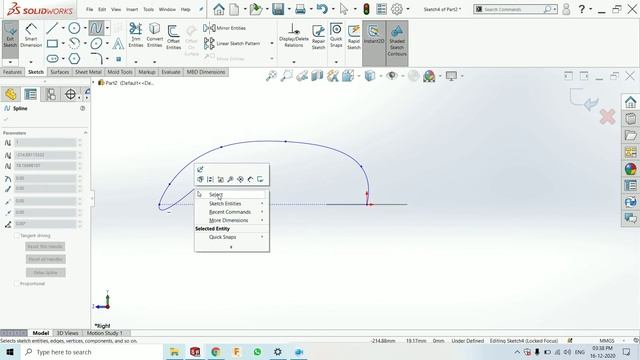
Task: Open Display/Delete Relations
Action: coord(293,35)
